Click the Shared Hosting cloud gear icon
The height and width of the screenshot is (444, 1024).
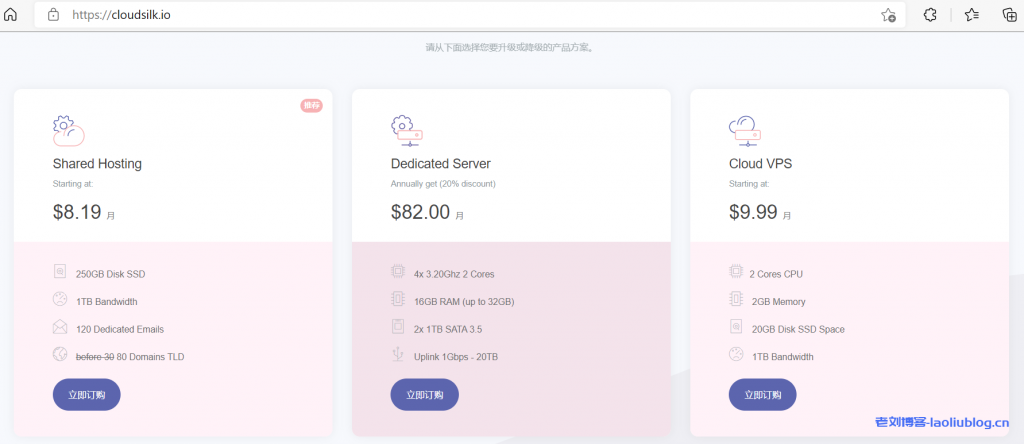69,131
